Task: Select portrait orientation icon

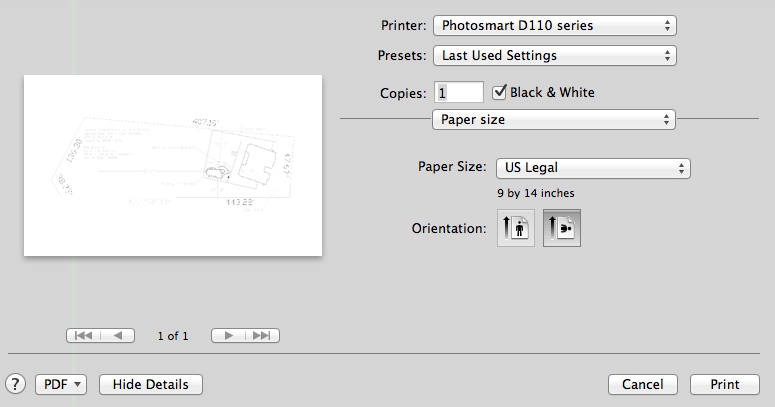Action: 516,228
